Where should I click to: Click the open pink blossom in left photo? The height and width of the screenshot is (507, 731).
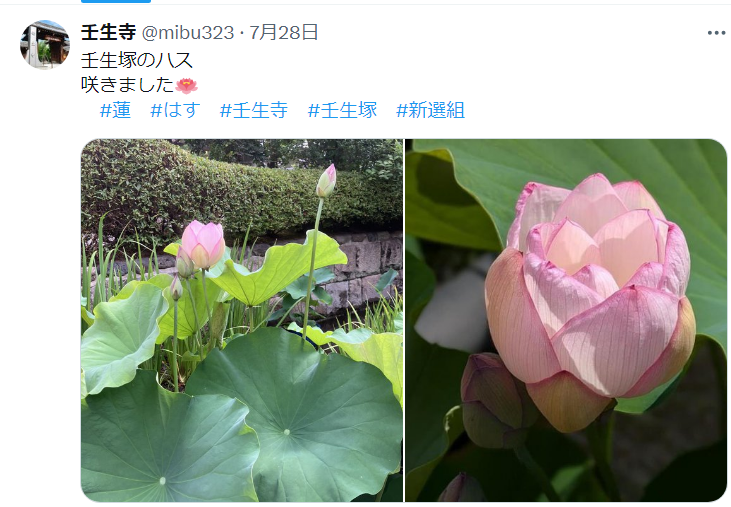[203, 245]
